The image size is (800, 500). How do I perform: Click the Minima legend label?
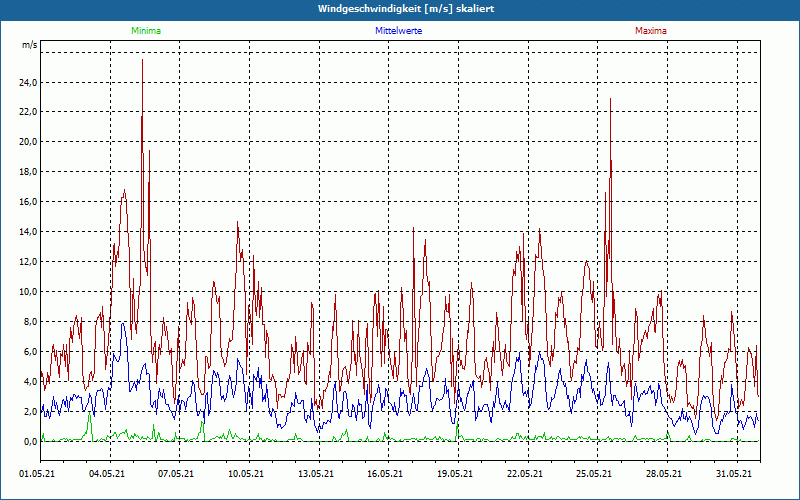point(146,31)
